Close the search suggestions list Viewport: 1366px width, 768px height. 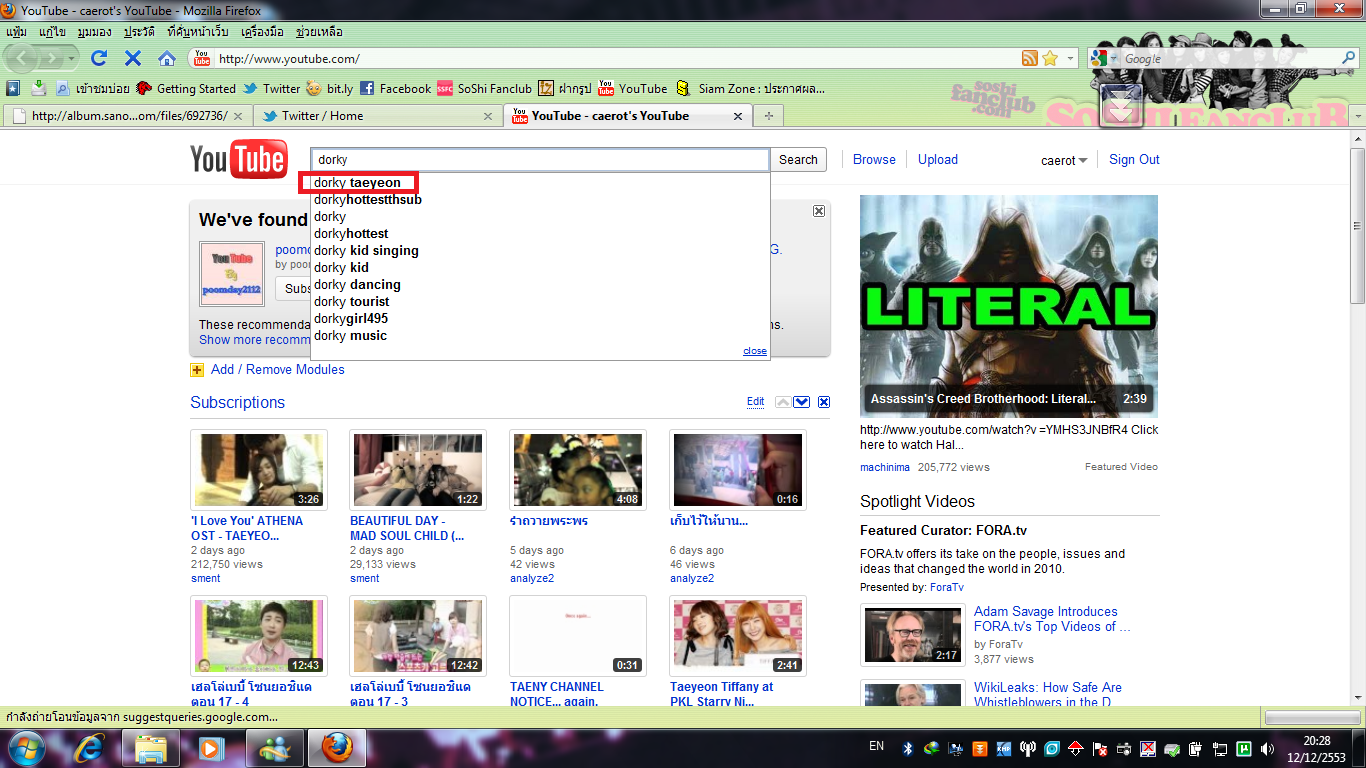point(755,351)
